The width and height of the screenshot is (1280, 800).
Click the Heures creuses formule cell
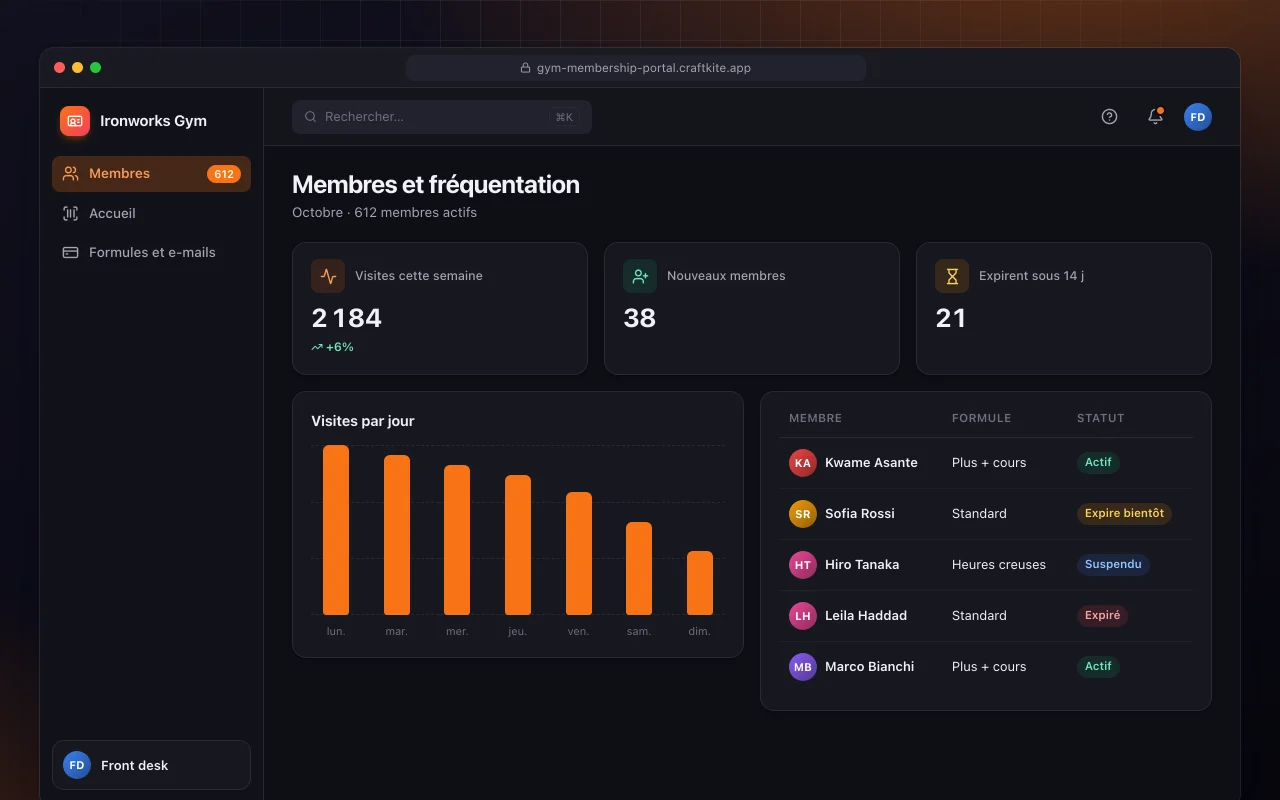tap(999, 565)
